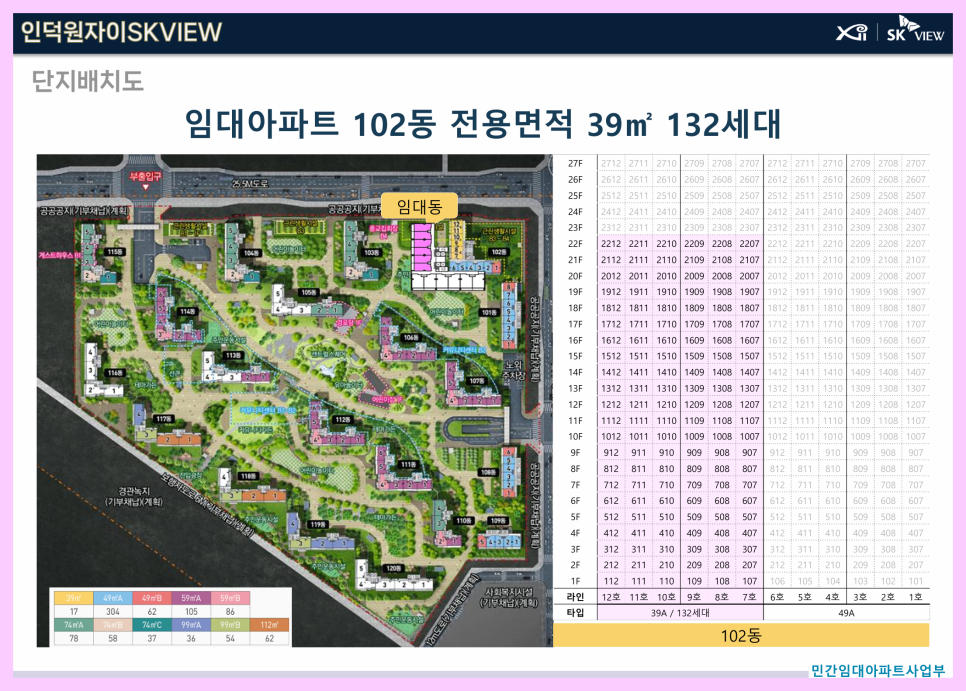The width and height of the screenshot is (966, 691).
Task: Click the 49A type cell
Action: (x=846, y=613)
